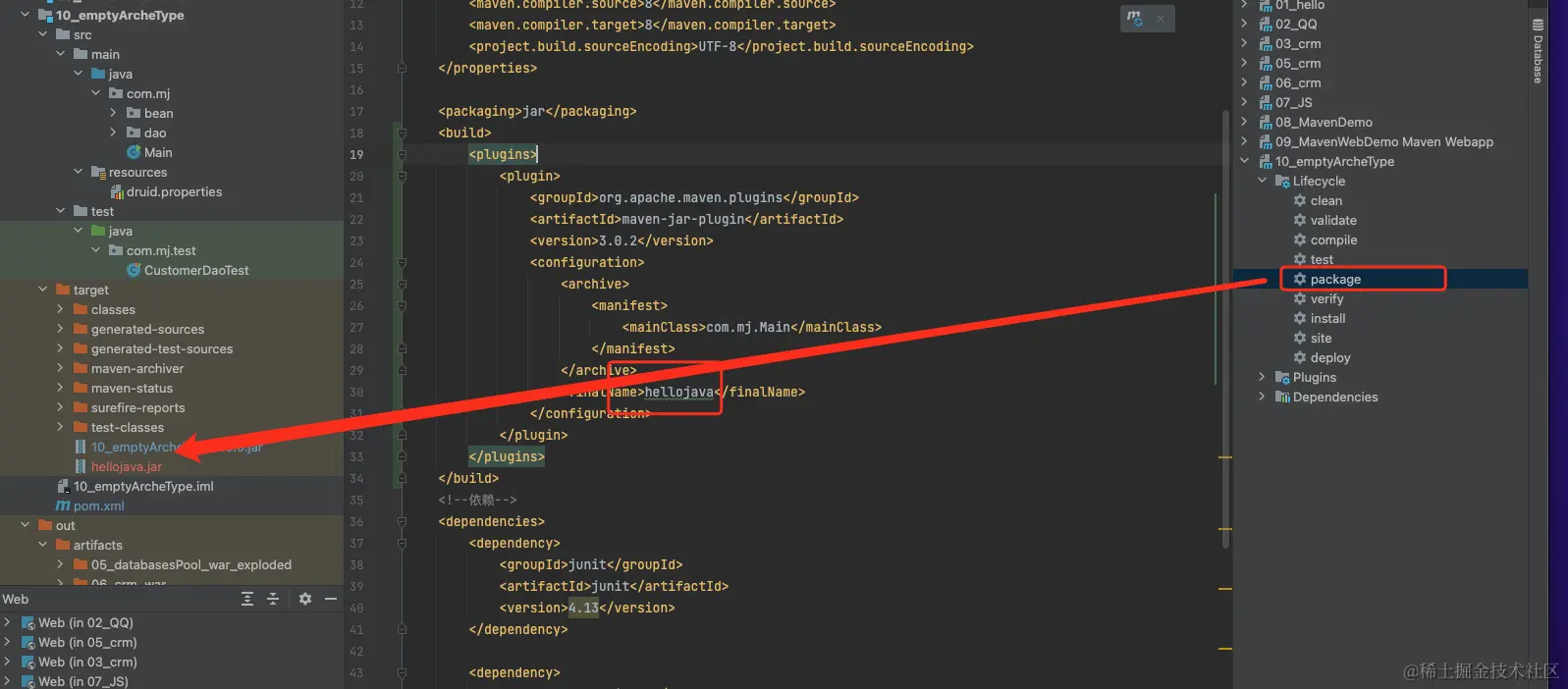Run the clean lifecycle goal
1568x689 pixels.
1325,201
